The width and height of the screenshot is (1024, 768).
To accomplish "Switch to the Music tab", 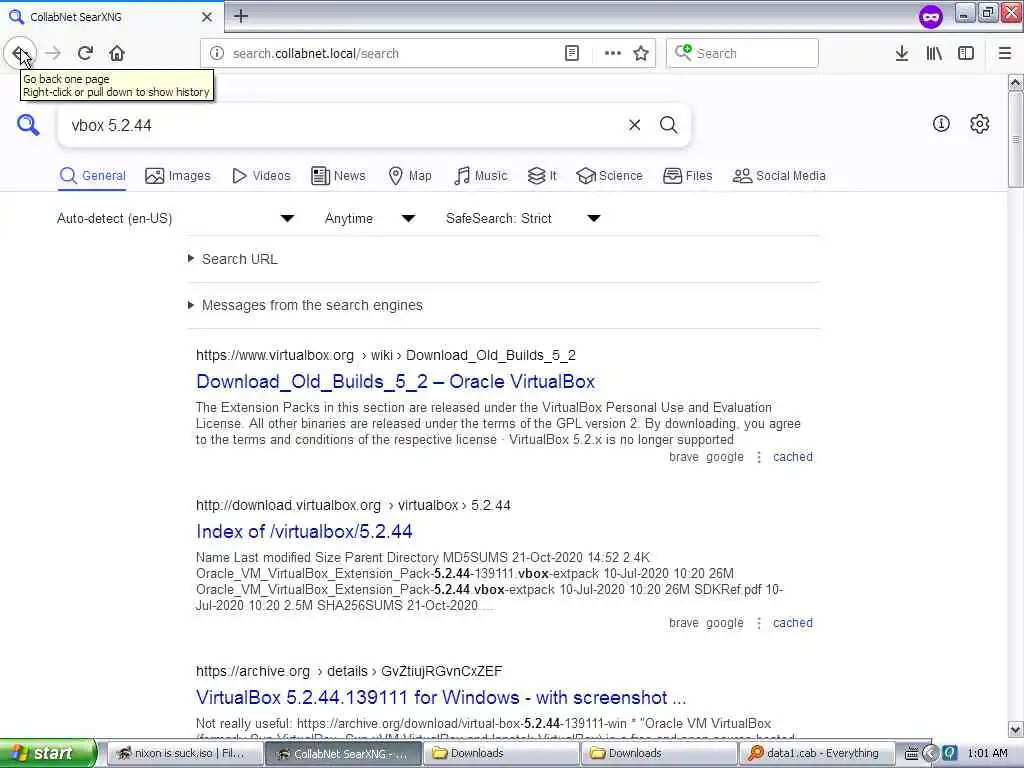I will coord(480,176).
